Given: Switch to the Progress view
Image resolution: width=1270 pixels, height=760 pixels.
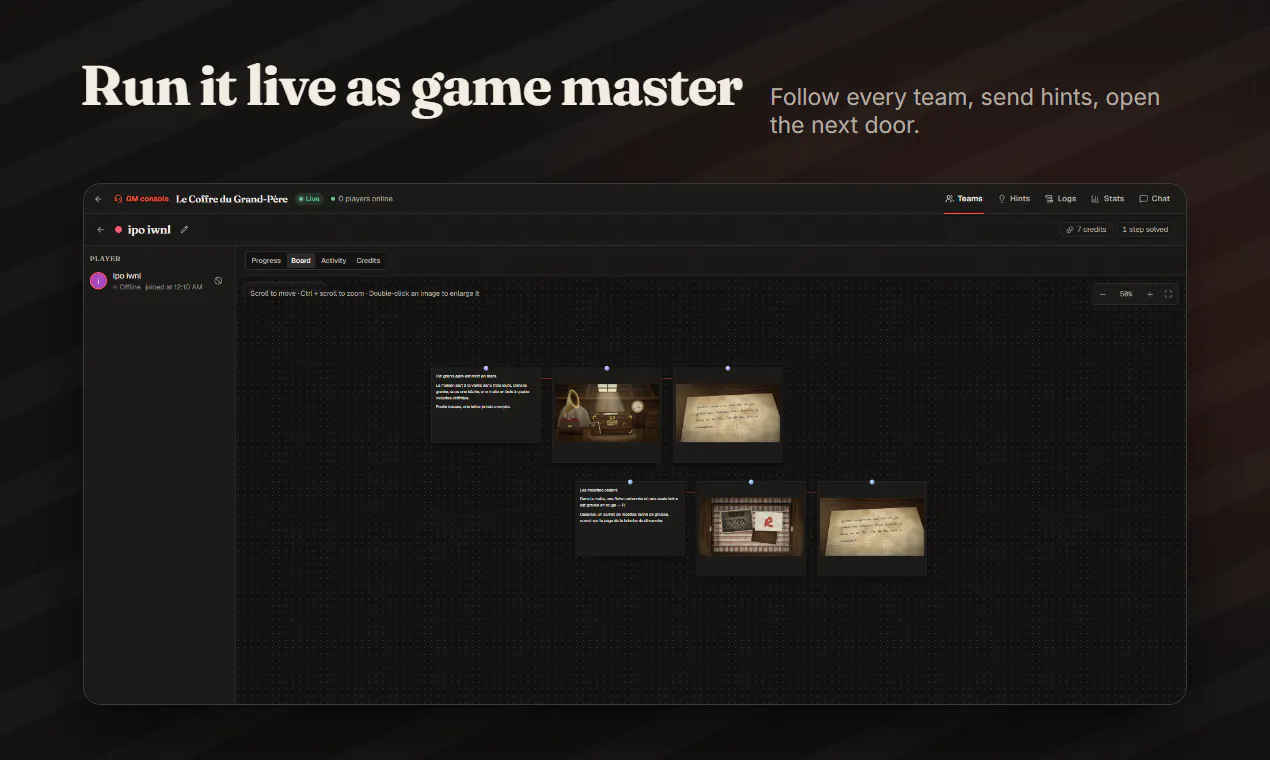Looking at the screenshot, I should tap(266, 261).
